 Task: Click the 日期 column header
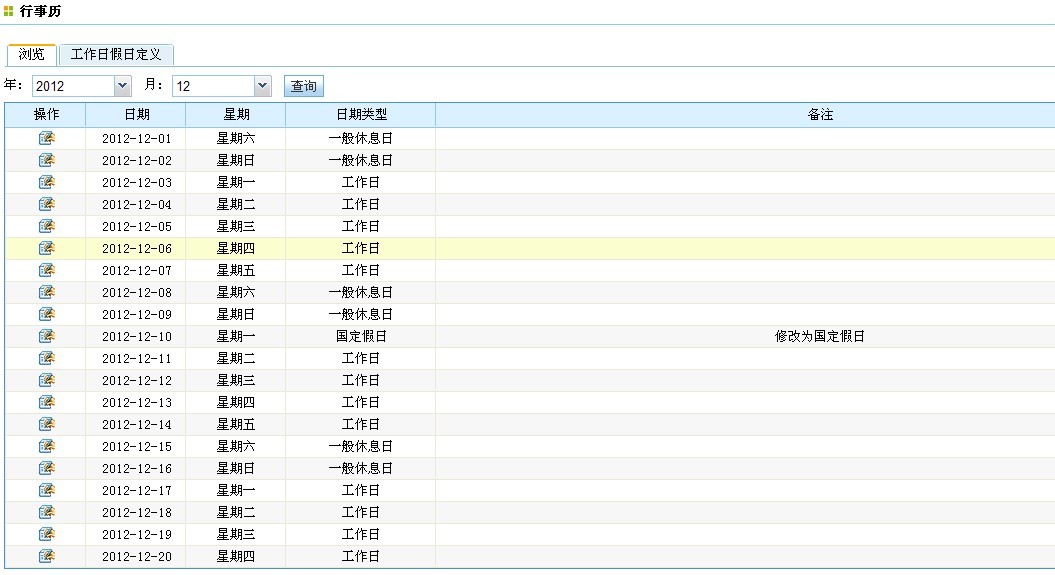[136, 115]
